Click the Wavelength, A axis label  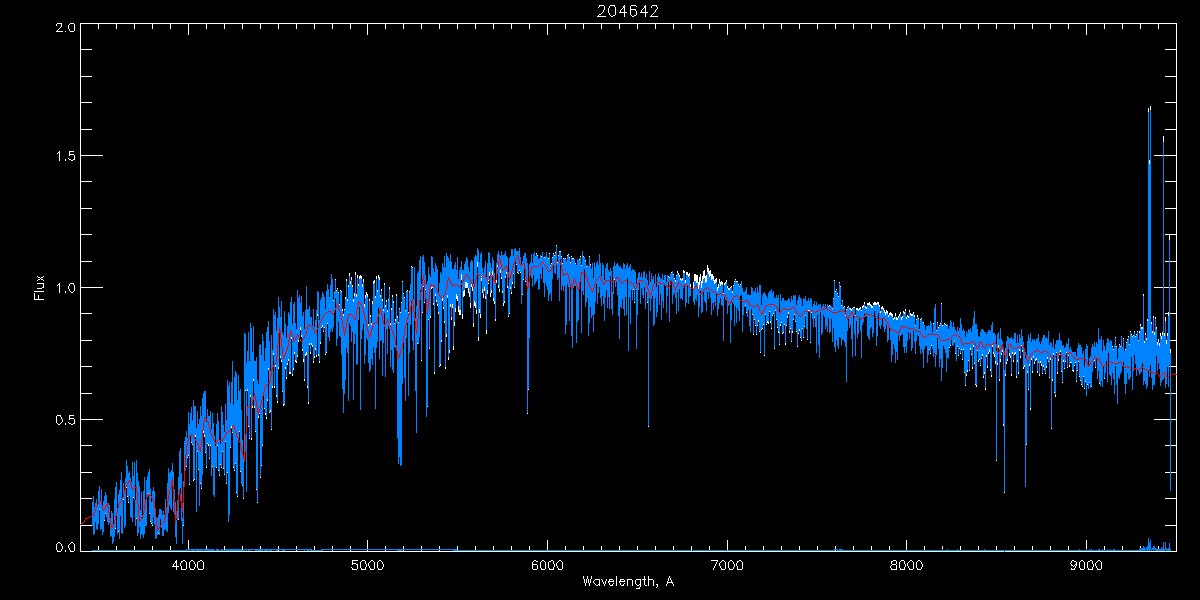coord(628,581)
